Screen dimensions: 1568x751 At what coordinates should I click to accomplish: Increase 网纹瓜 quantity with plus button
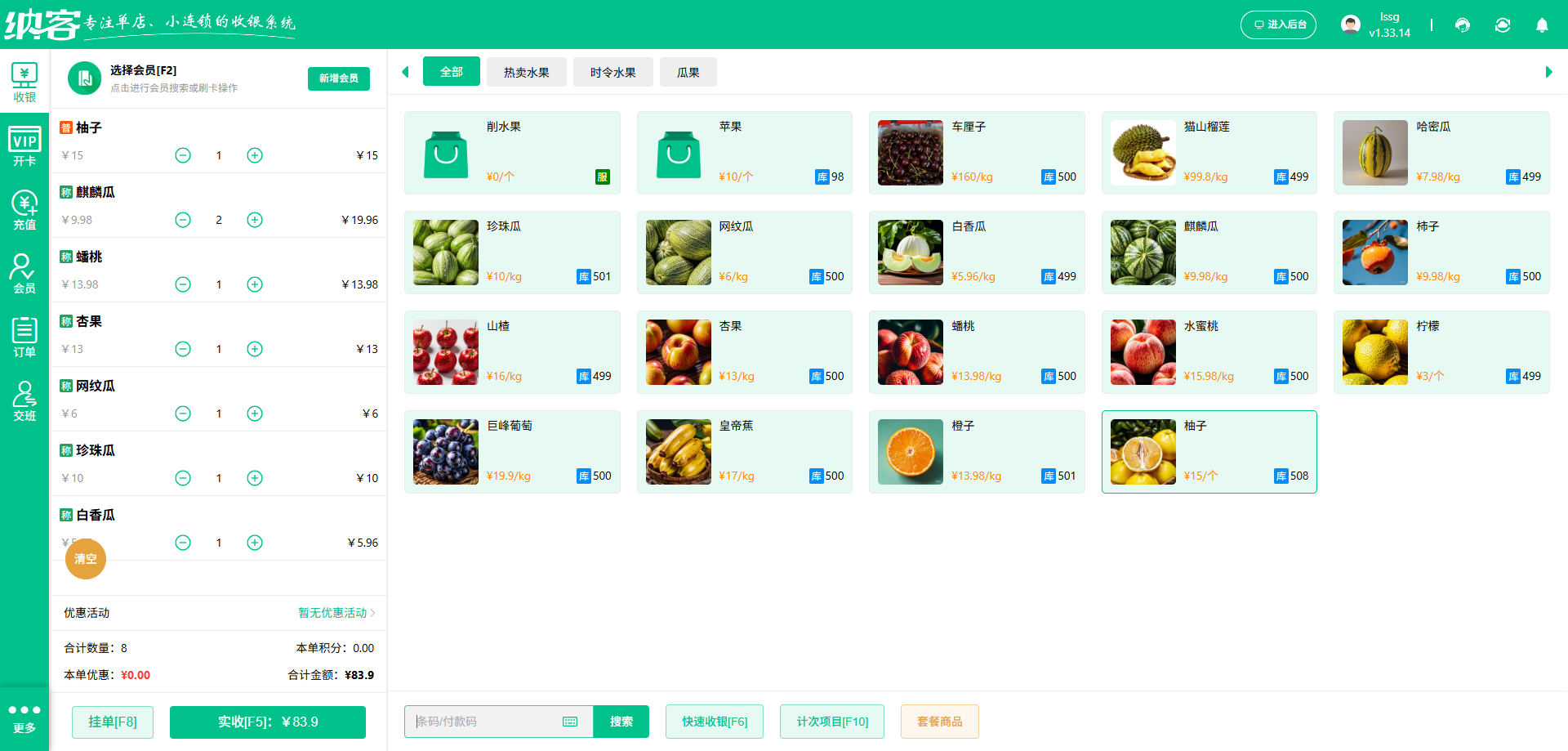click(255, 413)
